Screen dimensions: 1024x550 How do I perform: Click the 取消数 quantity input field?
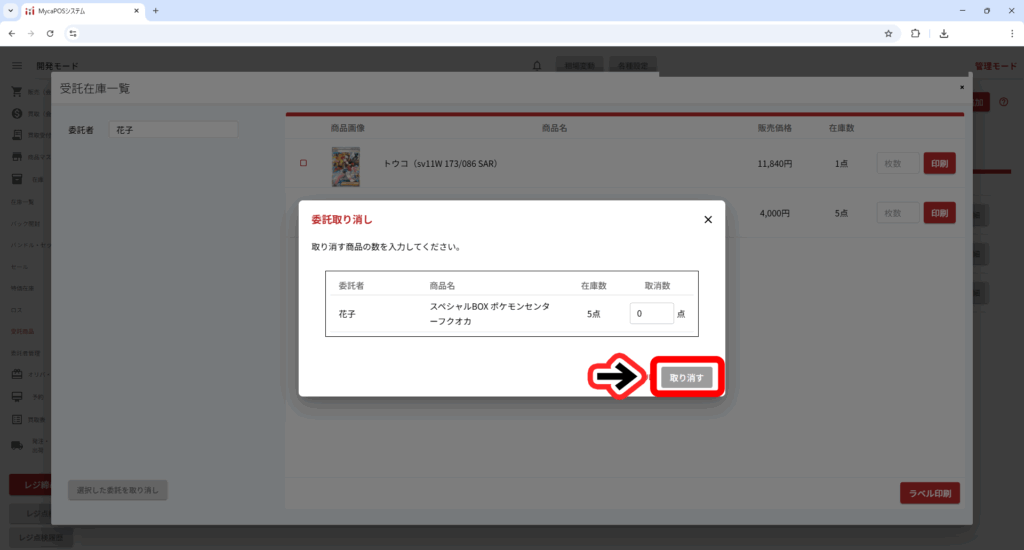651,314
